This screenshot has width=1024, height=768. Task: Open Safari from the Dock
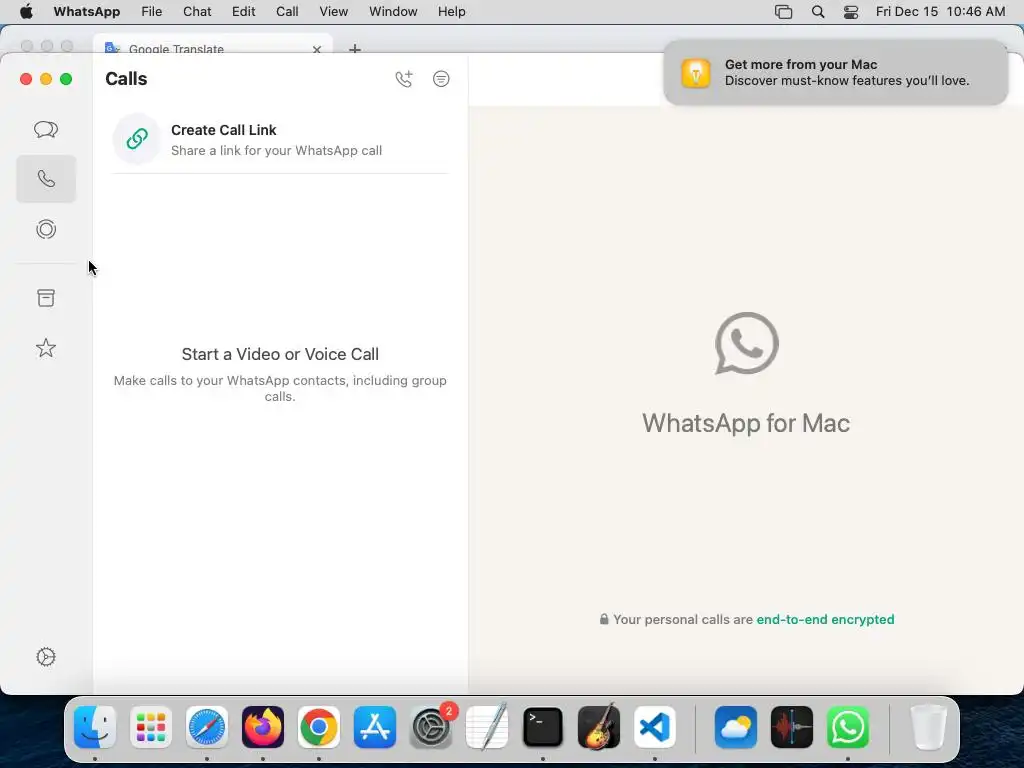[x=207, y=727]
